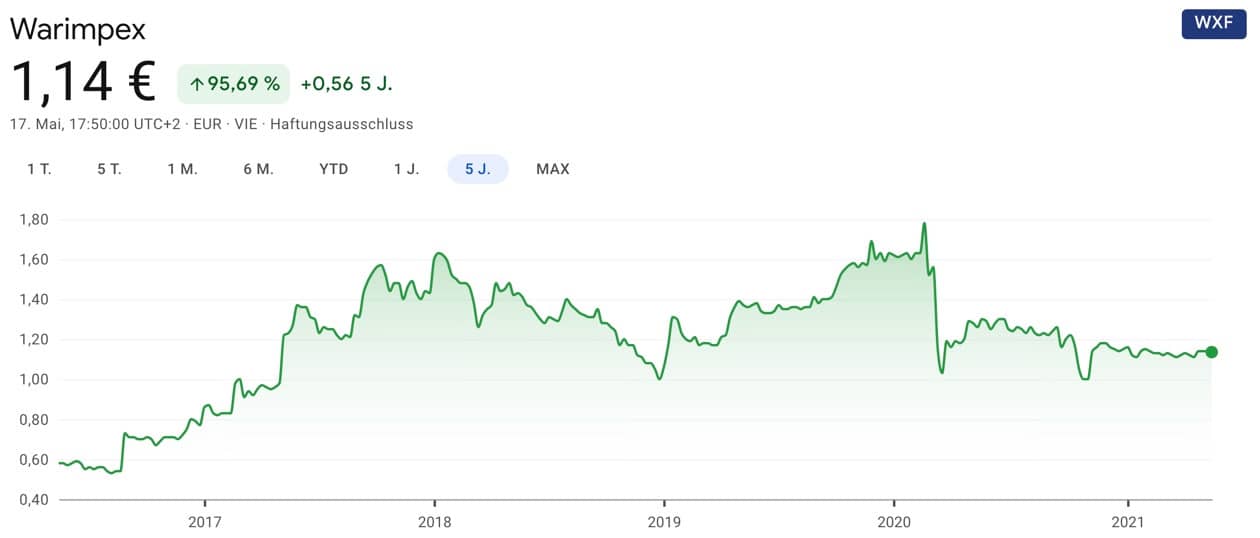
Task: Click the 0,80 y-axis label
Action: coord(34,420)
